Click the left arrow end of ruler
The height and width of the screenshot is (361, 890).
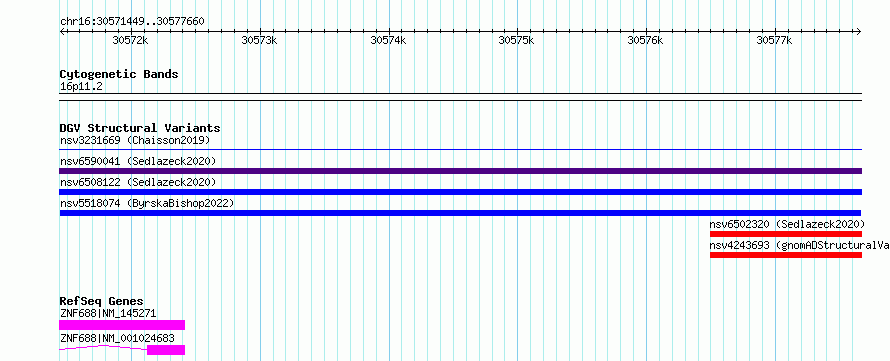(x=62, y=31)
